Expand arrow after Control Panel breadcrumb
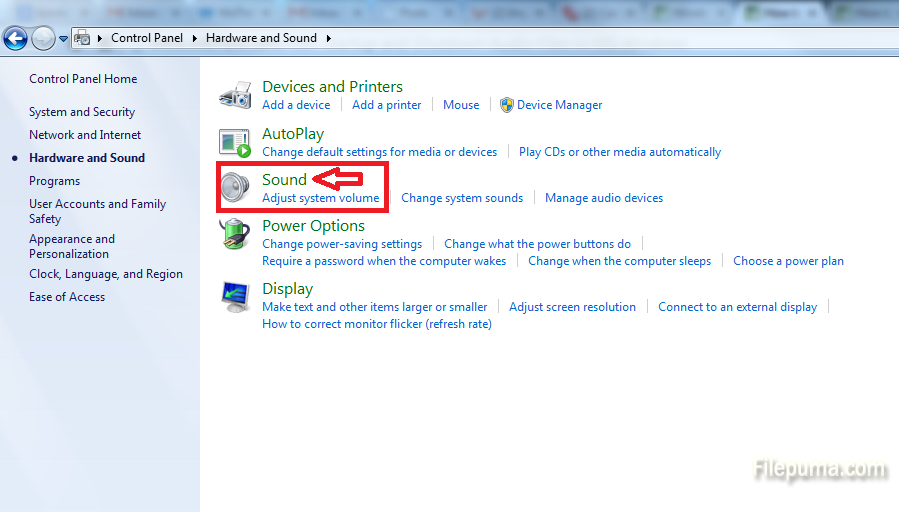This screenshot has width=899, height=512. pyautogui.click(x=194, y=38)
